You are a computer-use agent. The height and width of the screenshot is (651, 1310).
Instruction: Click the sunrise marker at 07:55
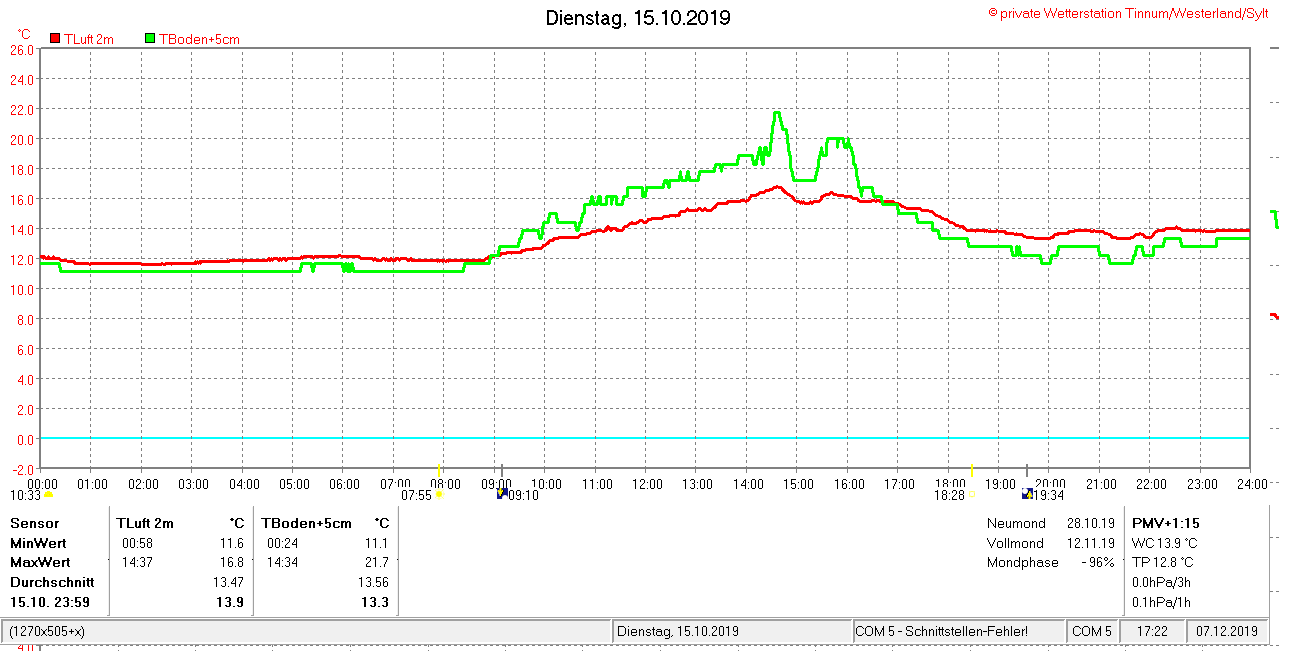point(438,494)
